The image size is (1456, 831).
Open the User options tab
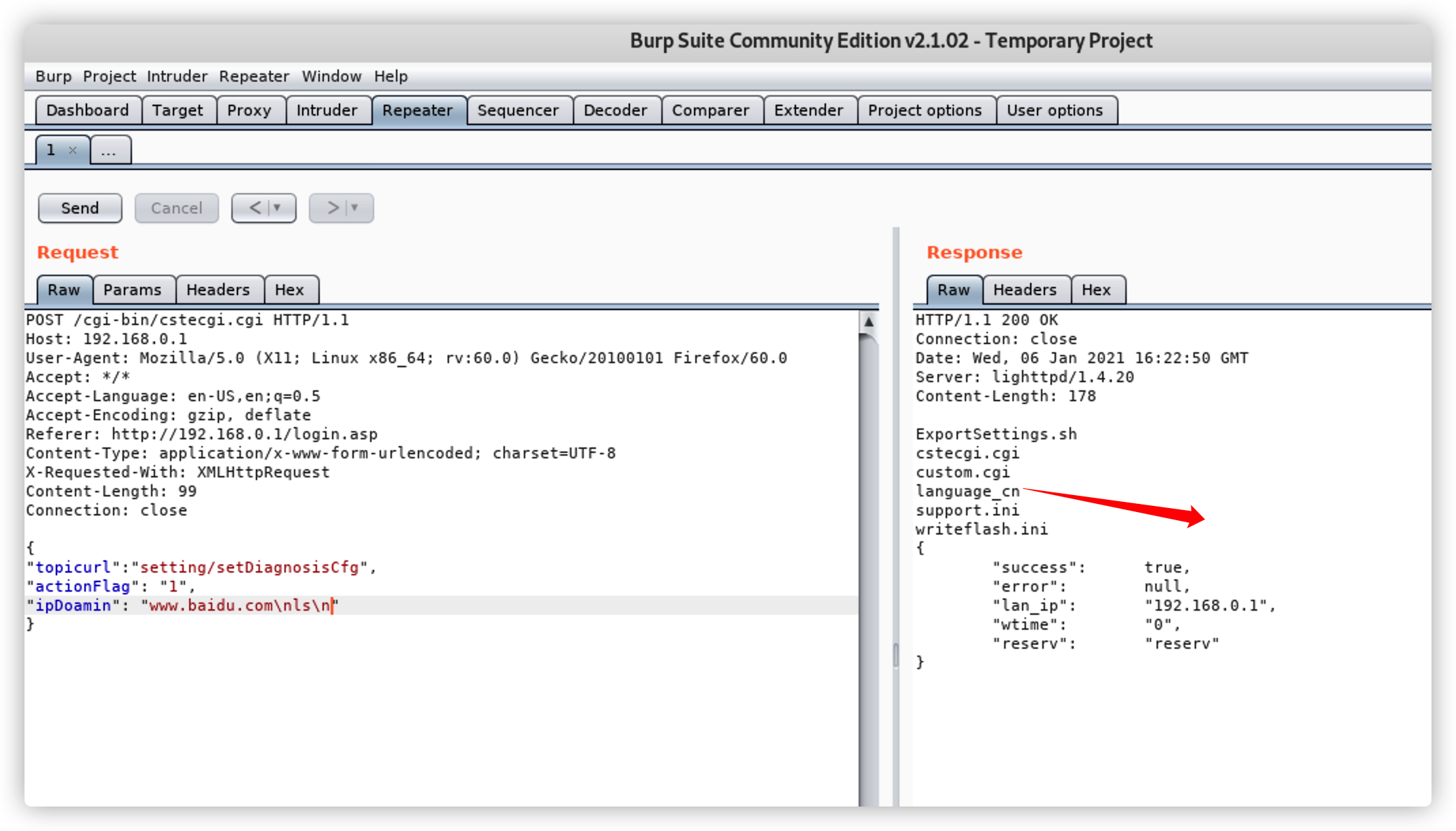pos(1055,110)
